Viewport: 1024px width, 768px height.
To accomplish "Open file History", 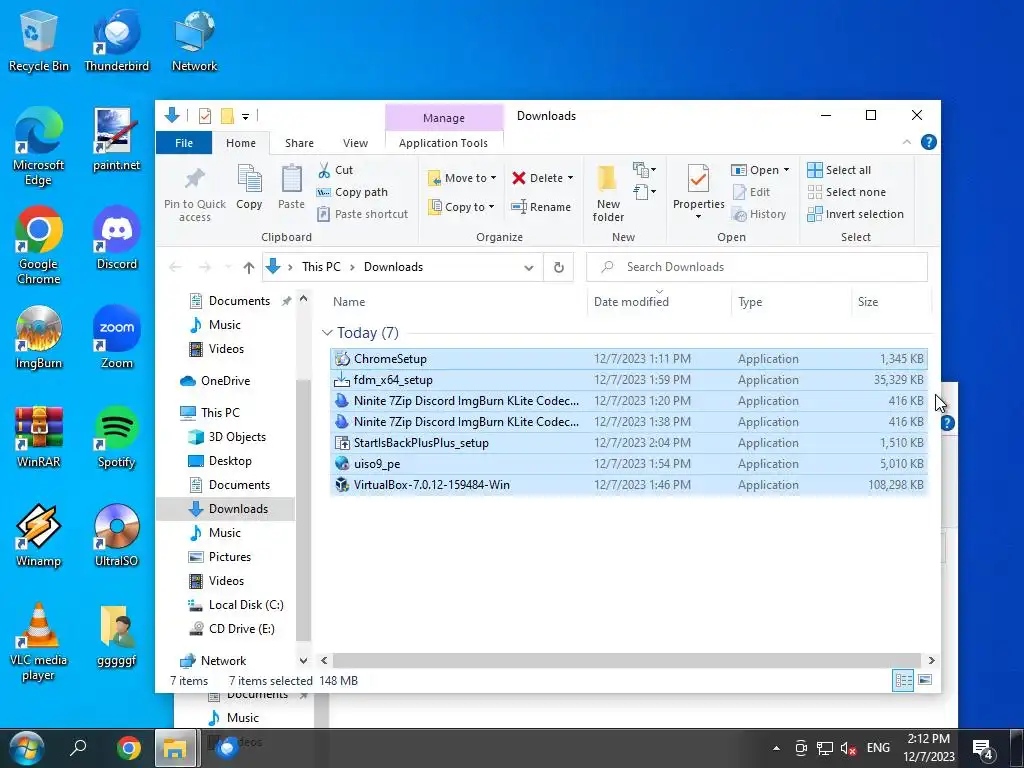I will click(759, 214).
